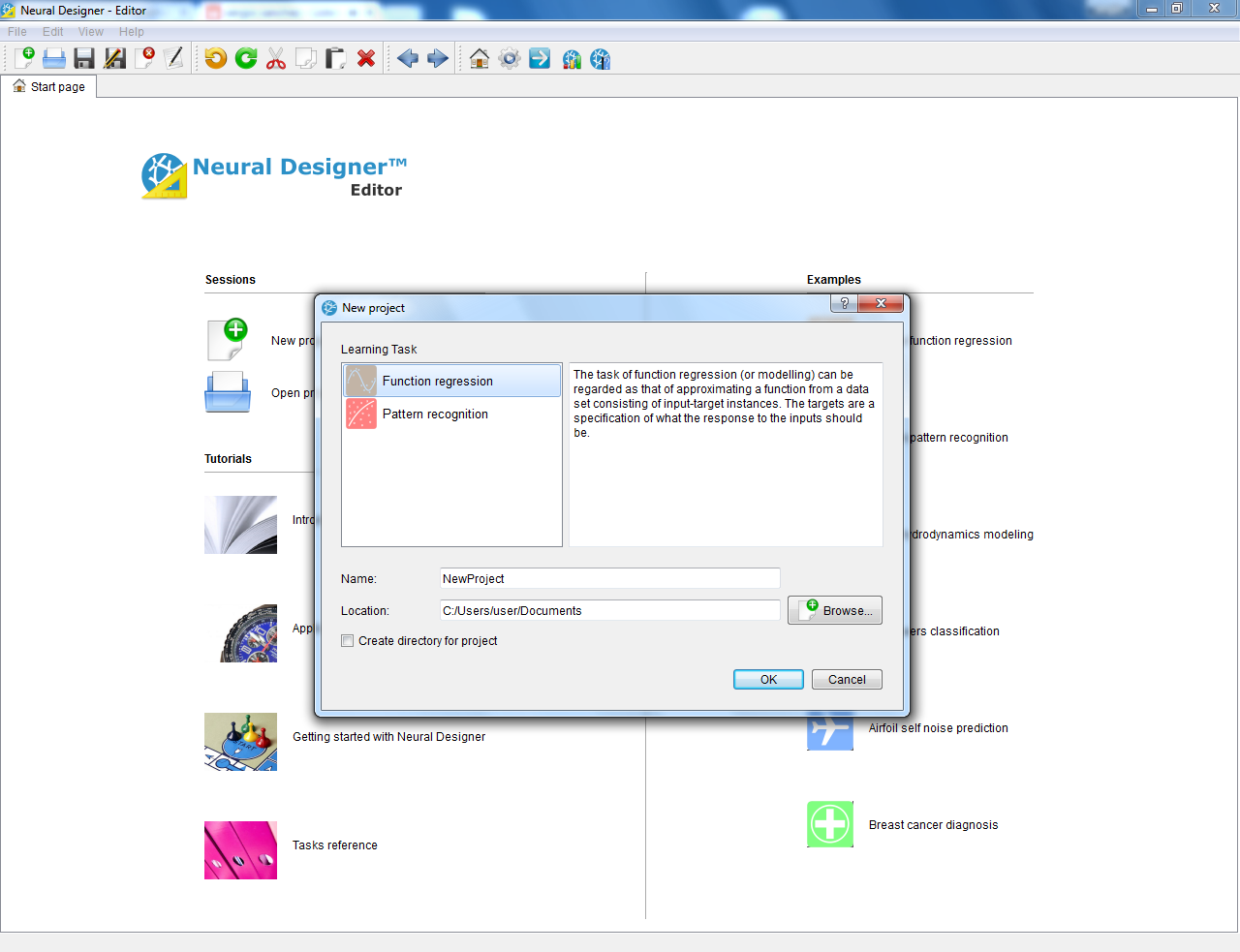This screenshot has height=952, width=1240.
Task: Open the Tasks reference tutorial link
Action: pos(335,845)
